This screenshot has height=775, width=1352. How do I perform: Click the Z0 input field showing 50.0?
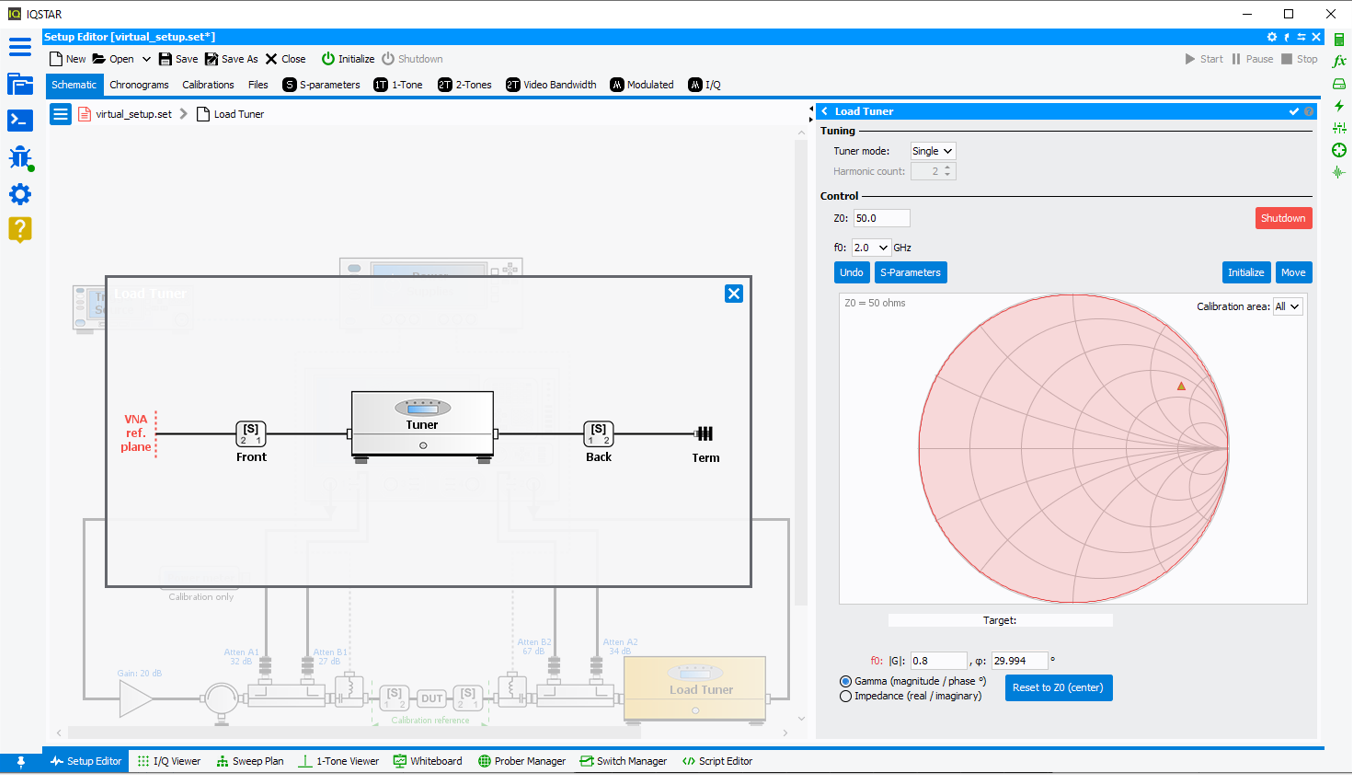[x=881, y=218]
